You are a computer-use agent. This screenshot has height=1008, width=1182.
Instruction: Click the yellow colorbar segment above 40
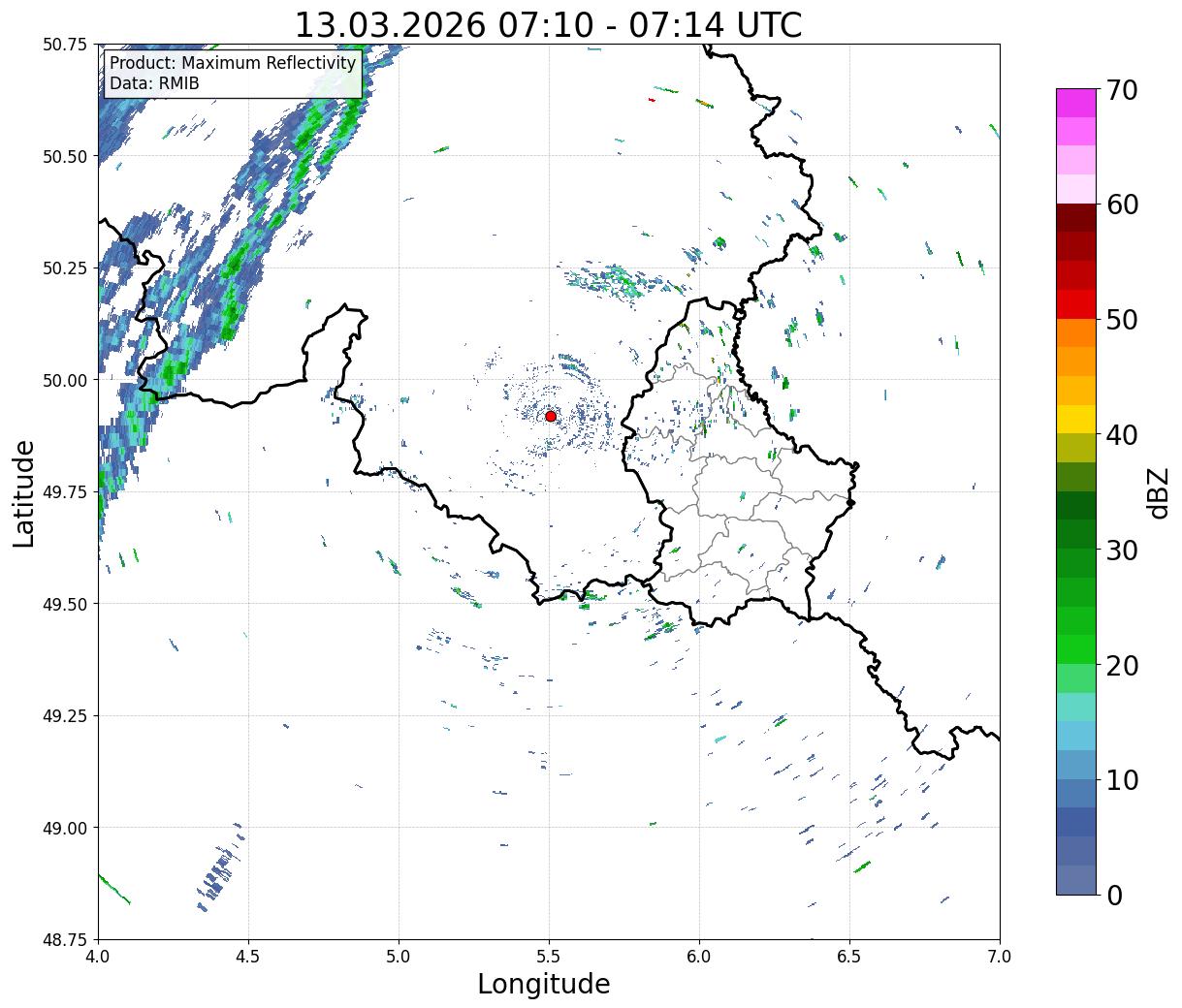click(1076, 420)
